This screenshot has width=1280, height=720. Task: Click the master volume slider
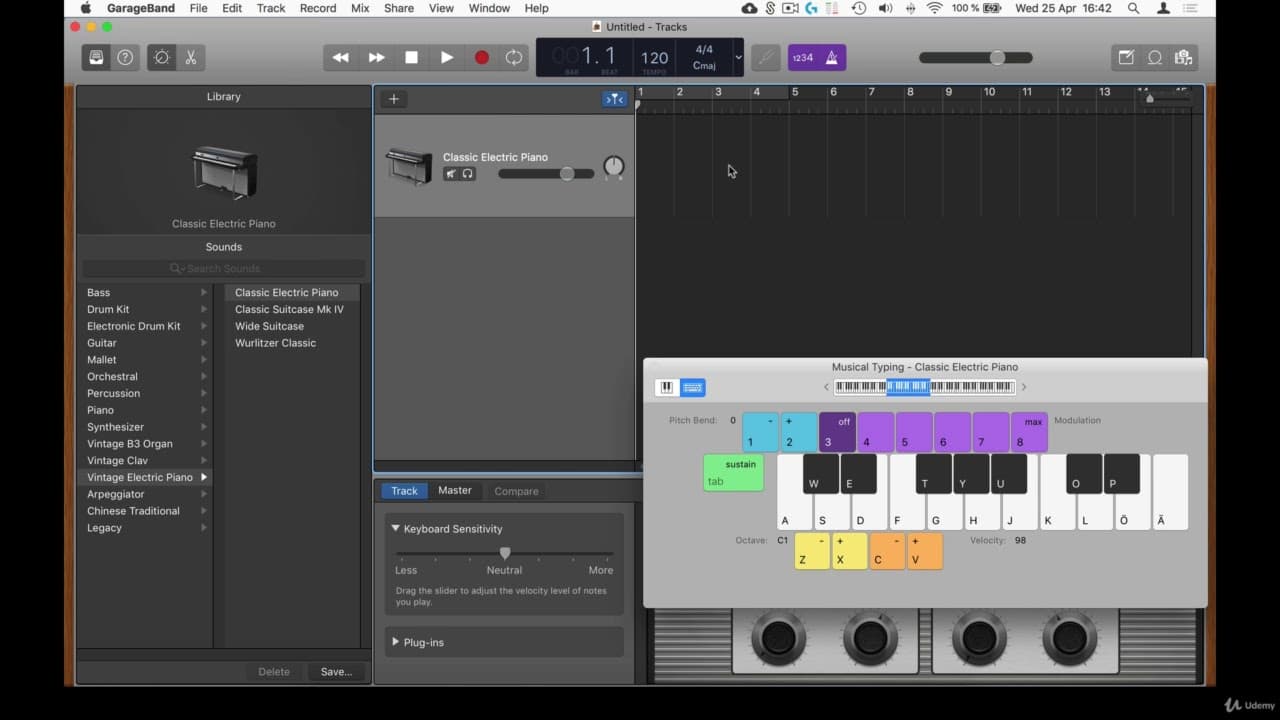(976, 58)
